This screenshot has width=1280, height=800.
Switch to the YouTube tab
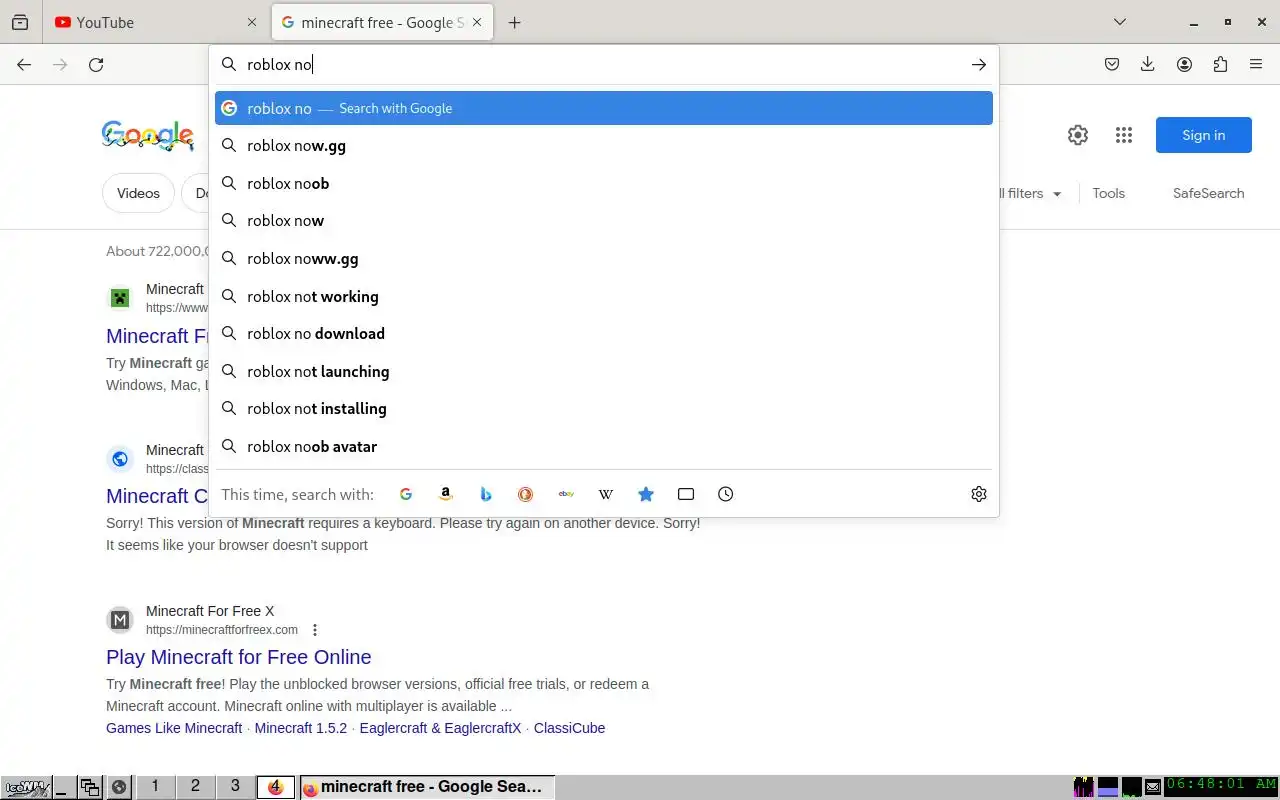tap(157, 22)
